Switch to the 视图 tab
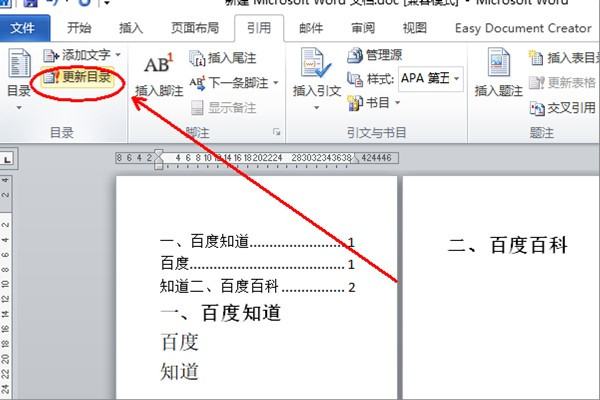Viewport: 600px width, 400px height. 414,28
